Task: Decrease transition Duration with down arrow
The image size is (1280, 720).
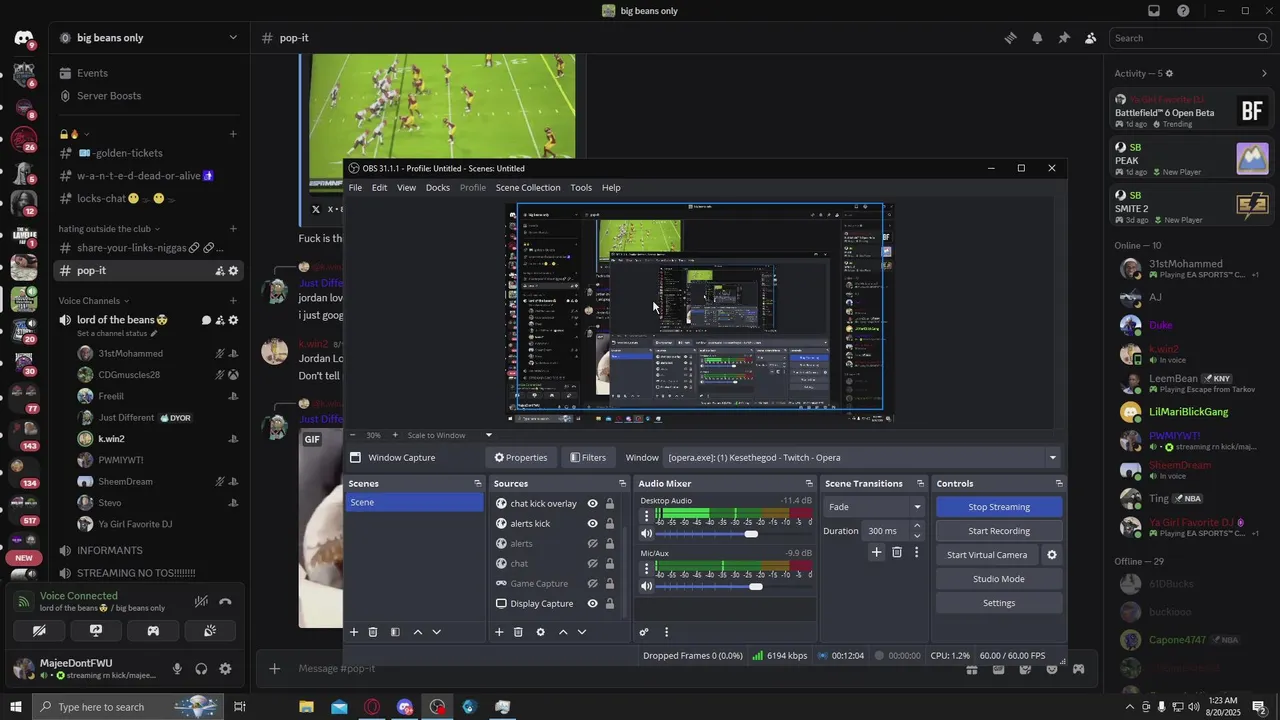Action: tap(917, 536)
